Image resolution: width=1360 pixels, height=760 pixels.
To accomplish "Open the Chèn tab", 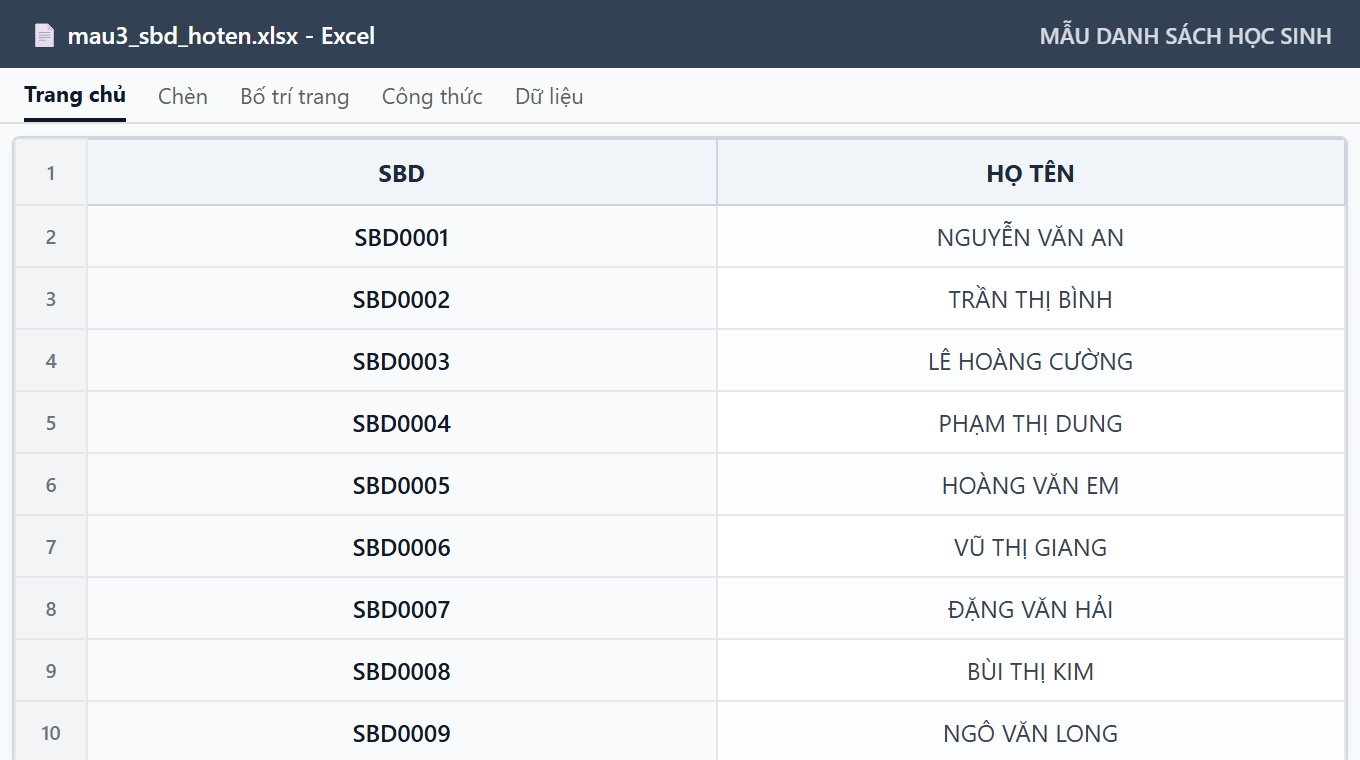I will (x=183, y=96).
